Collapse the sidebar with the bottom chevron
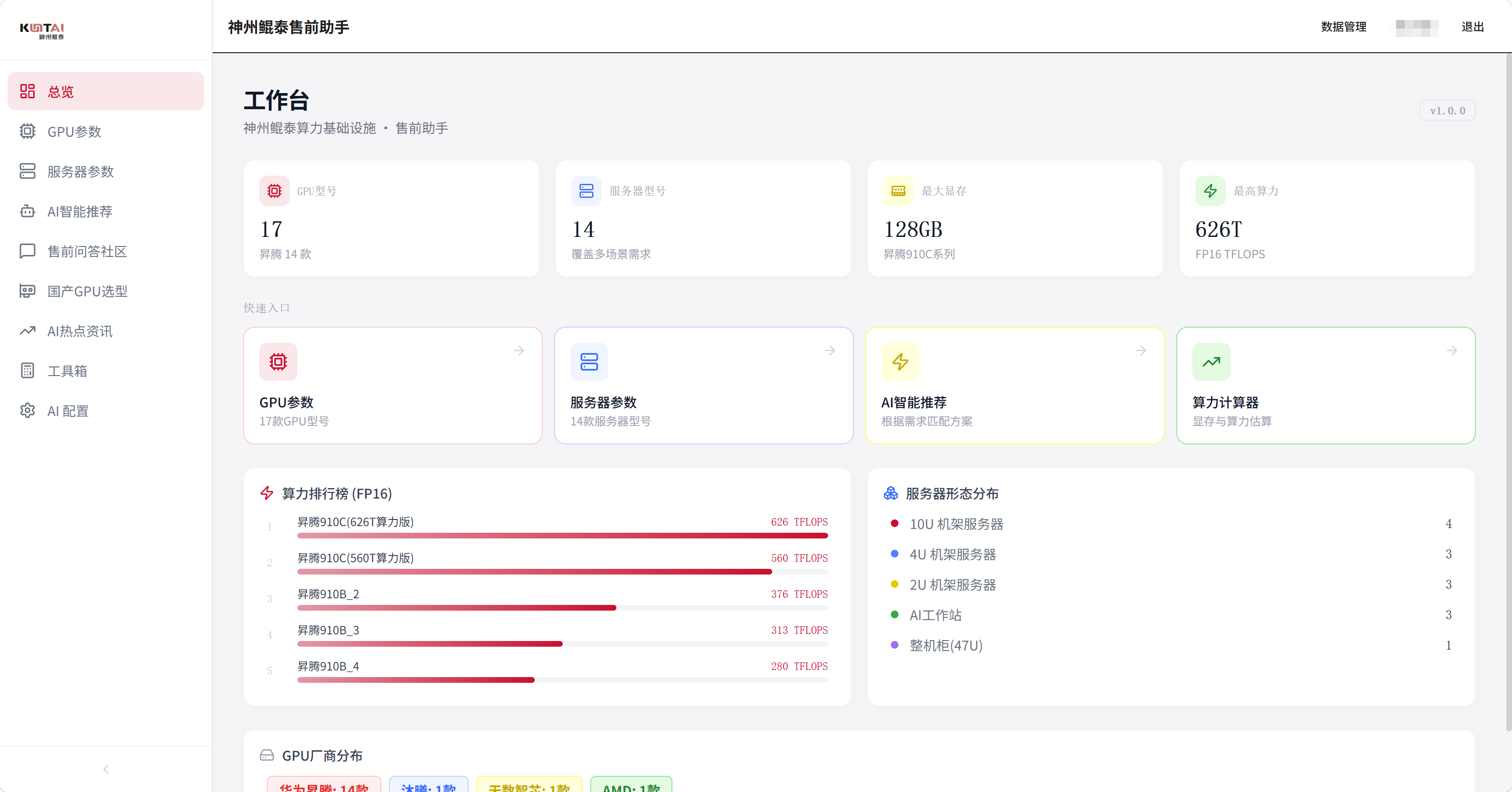1512x792 pixels. [105, 769]
